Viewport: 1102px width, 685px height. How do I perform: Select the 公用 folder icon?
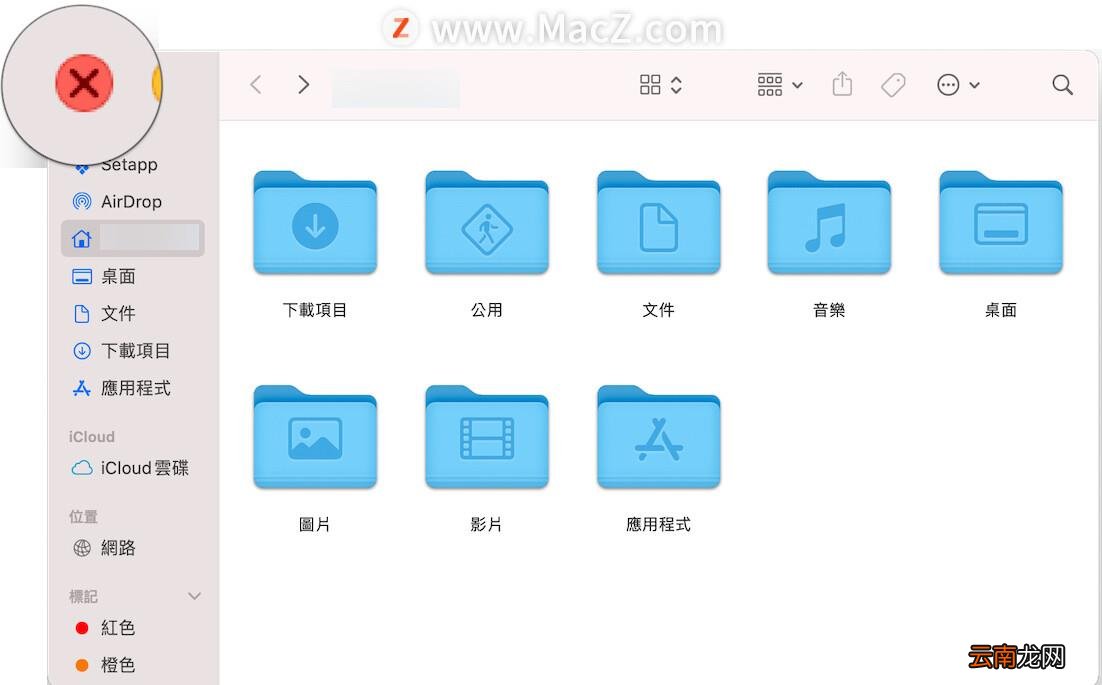(x=486, y=223)
